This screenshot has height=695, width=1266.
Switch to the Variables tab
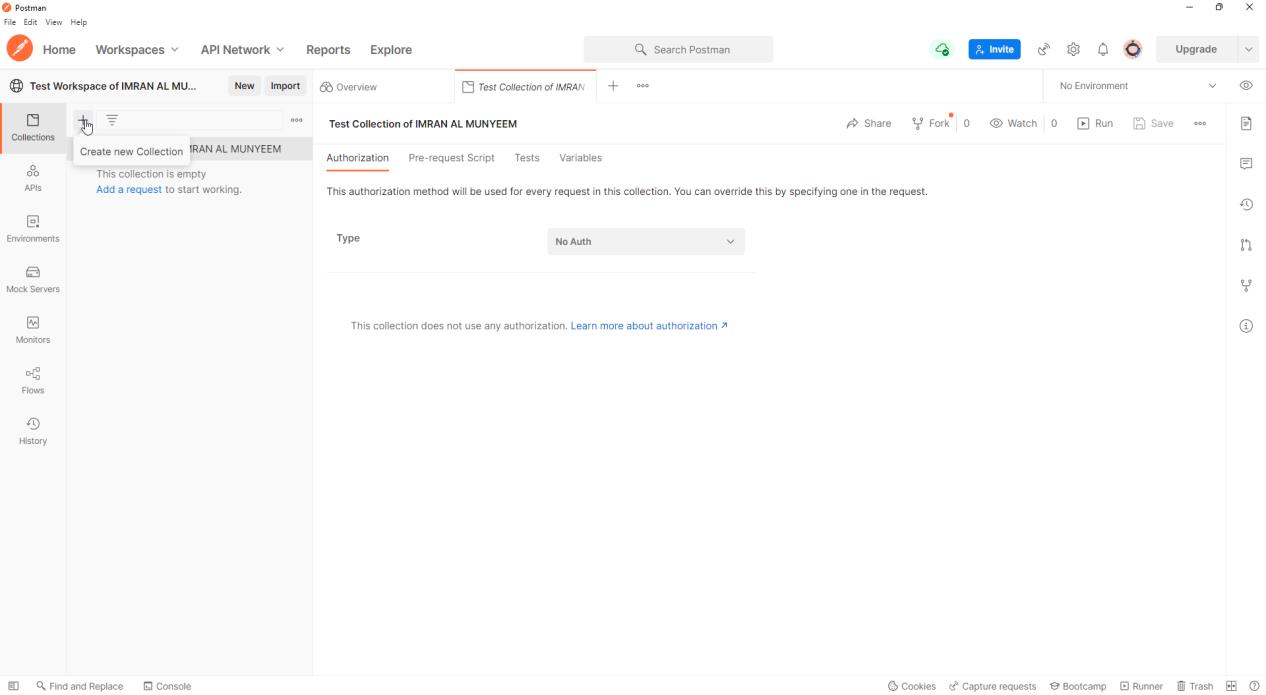pyautogui.click(x=580, y=158)
